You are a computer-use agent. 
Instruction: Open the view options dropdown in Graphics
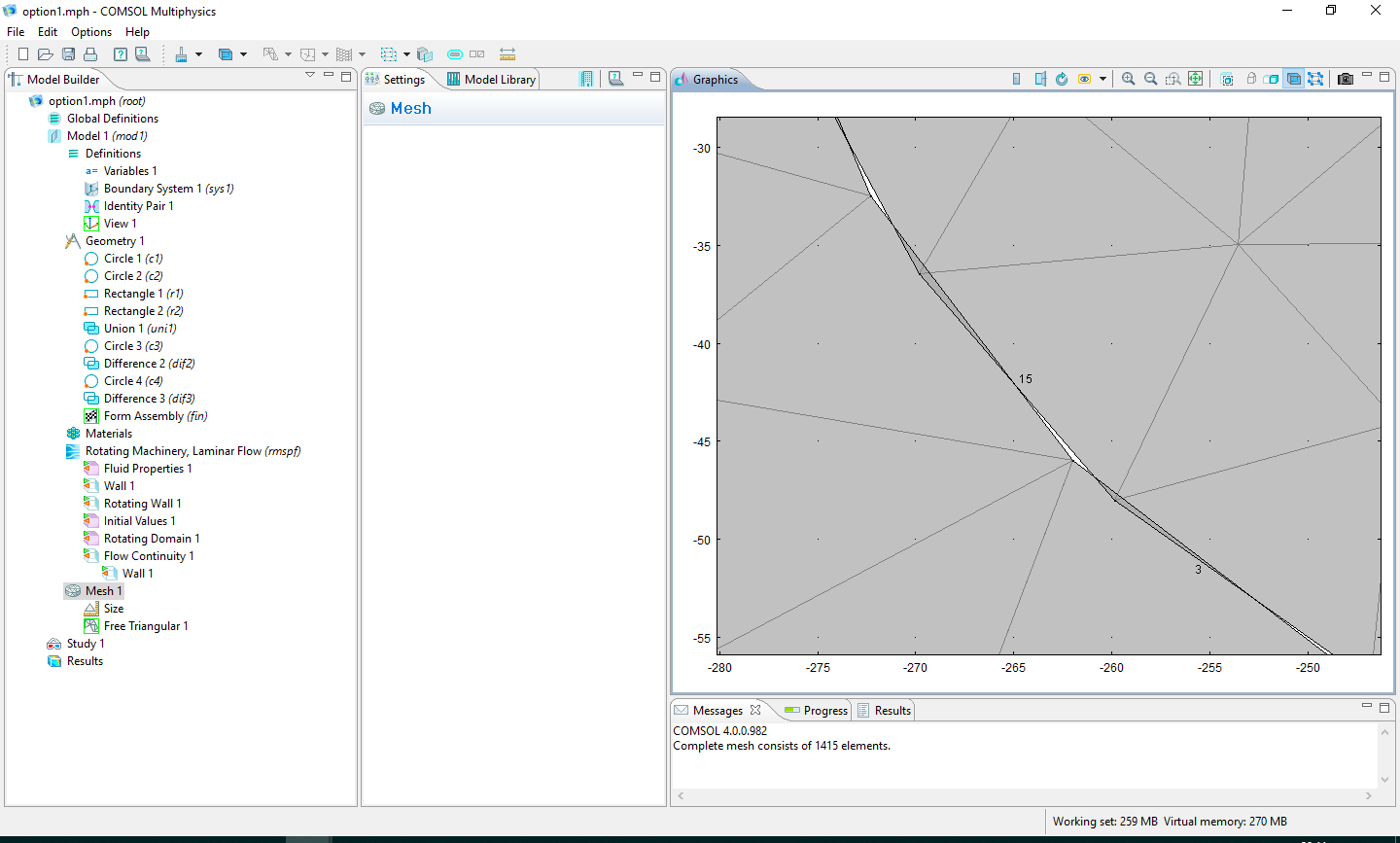[1102, 80]
